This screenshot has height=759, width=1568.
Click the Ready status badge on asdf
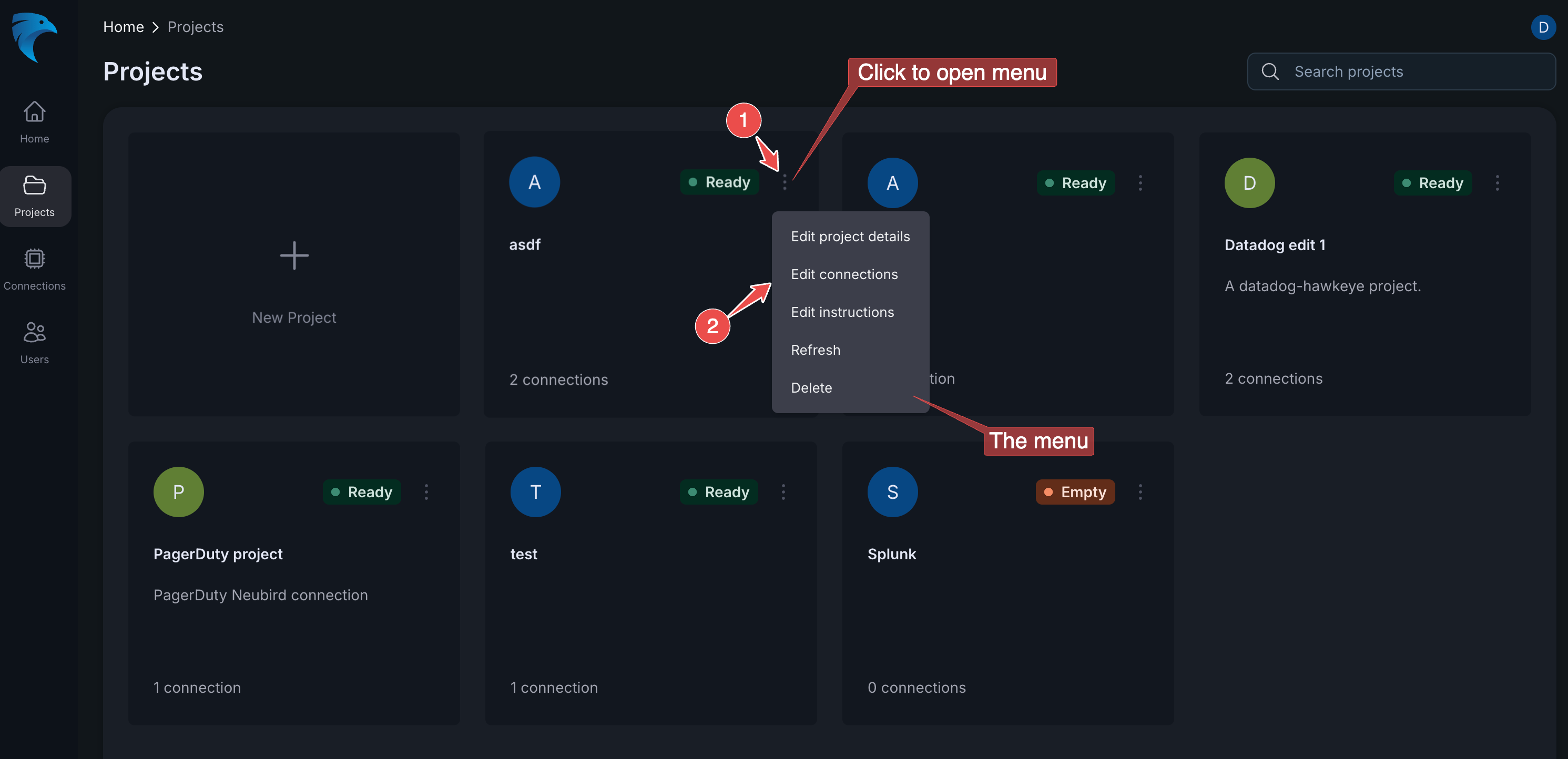[719, 181]
